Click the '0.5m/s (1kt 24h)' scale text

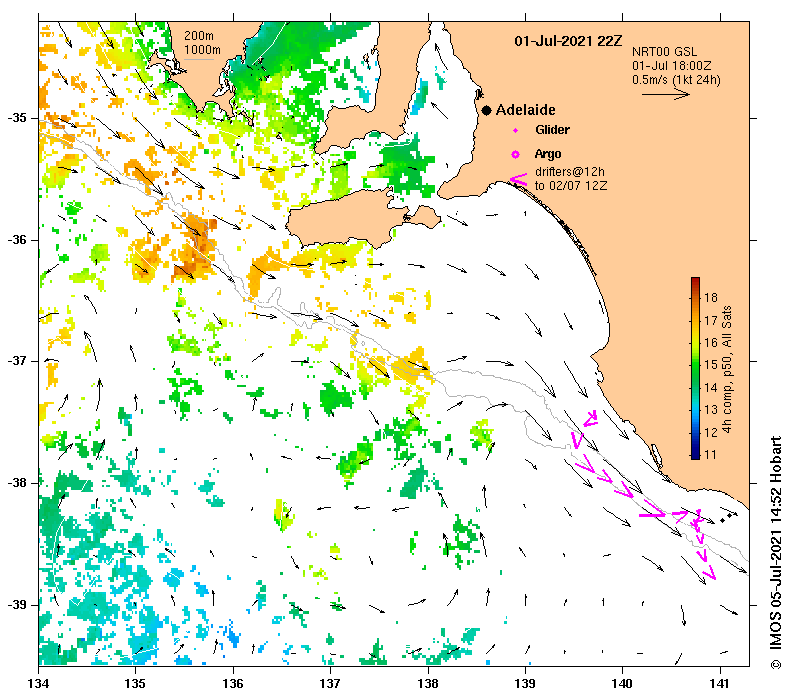676,80
